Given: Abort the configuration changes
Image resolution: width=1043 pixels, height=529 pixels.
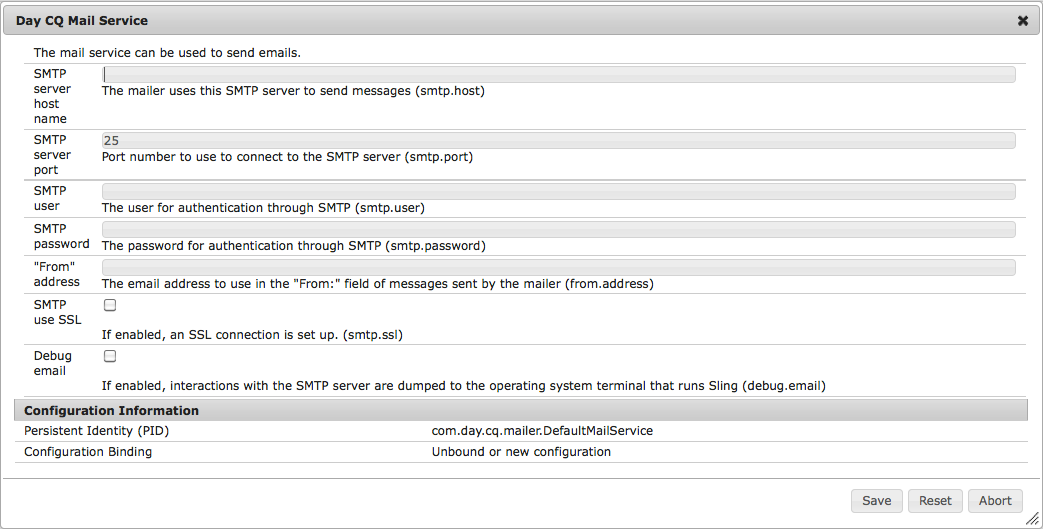Looking at the screenshot, I should click(x=995, y=501).
